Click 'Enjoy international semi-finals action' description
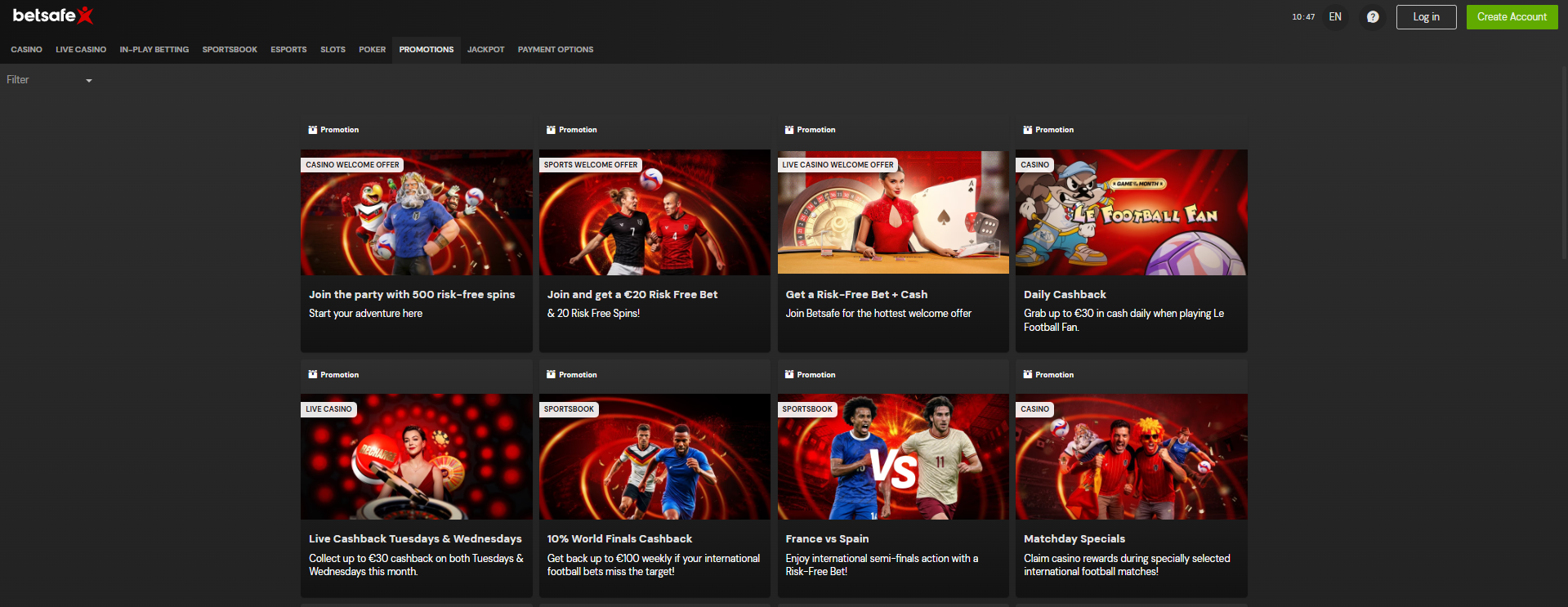Image resolution: width=1568 pixels, height=607 pixels. 882,565
